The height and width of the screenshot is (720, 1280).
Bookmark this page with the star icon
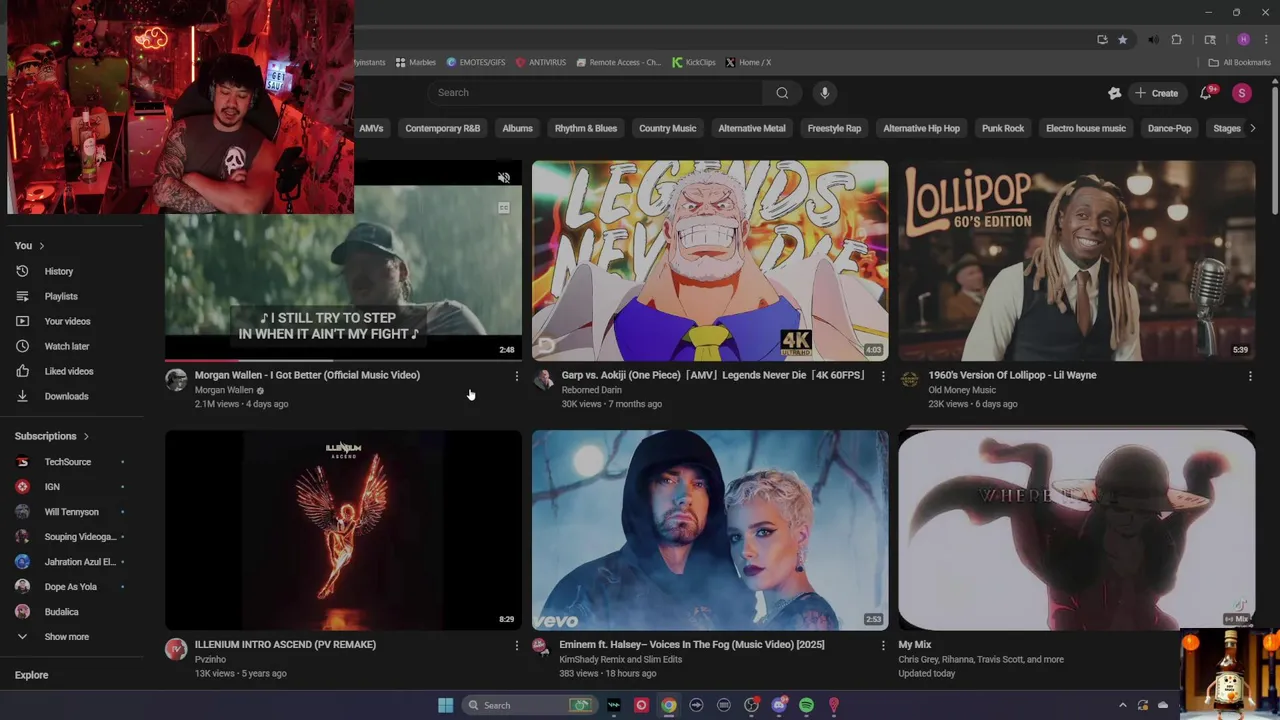tap(1123, 40)
